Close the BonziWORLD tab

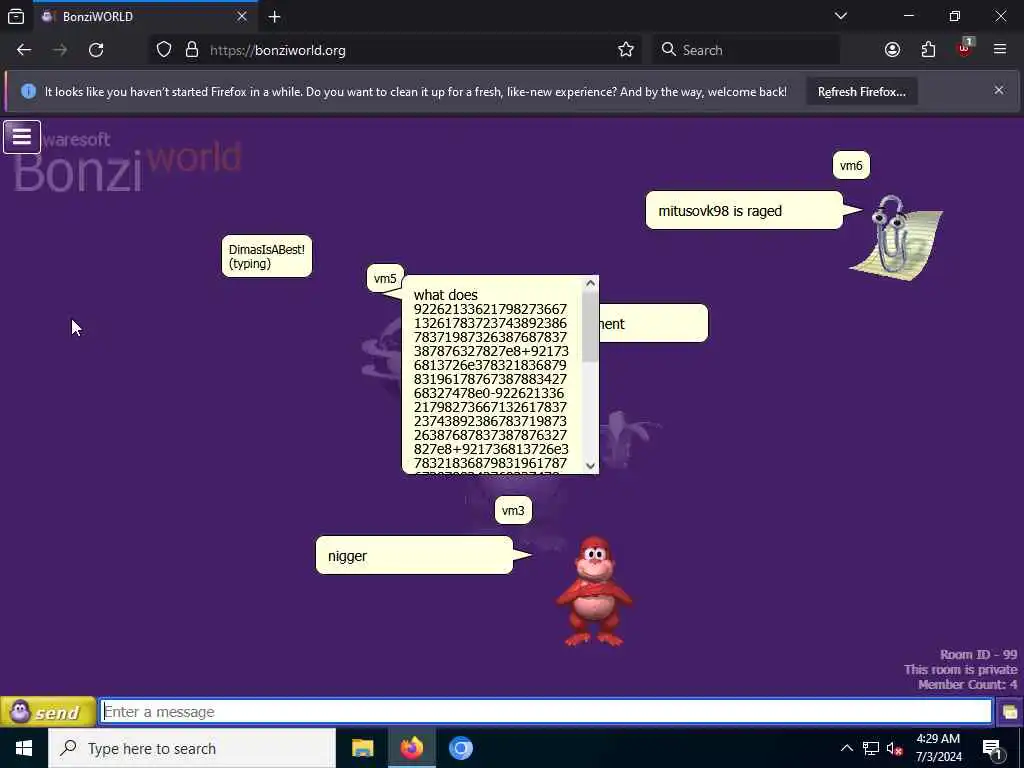tap(242, 16)
